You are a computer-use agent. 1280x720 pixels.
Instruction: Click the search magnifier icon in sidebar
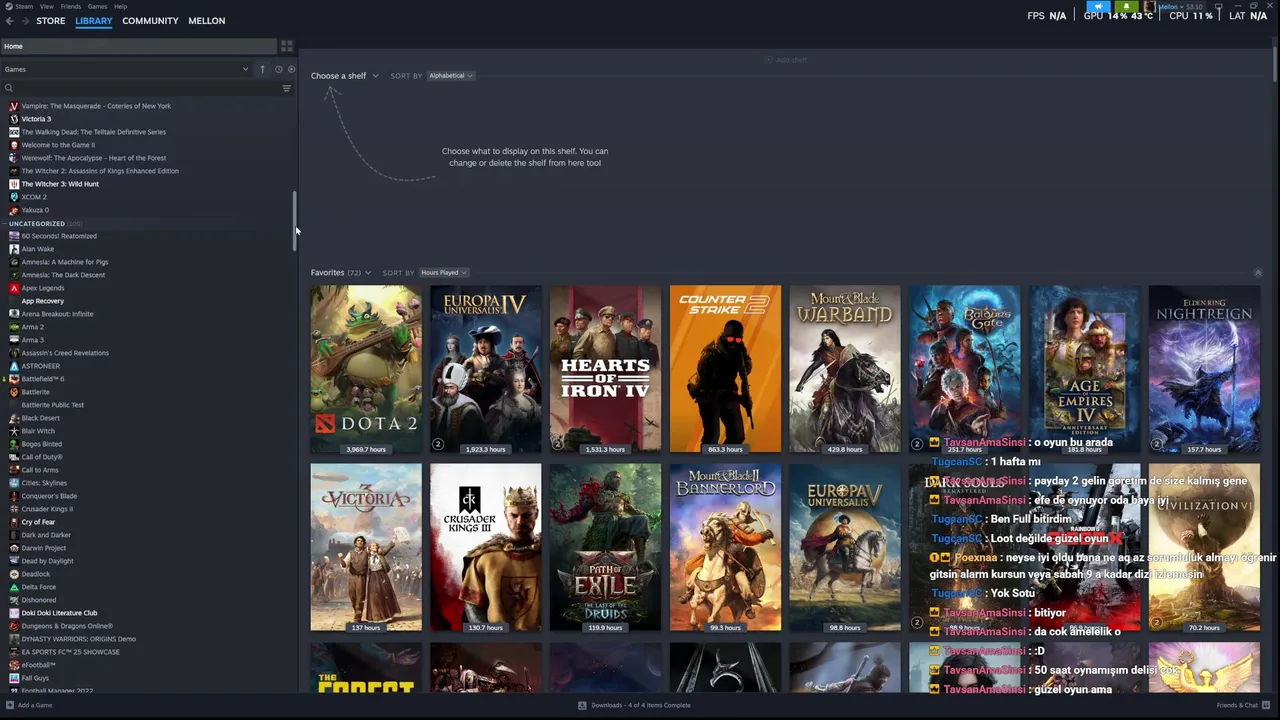9,88
